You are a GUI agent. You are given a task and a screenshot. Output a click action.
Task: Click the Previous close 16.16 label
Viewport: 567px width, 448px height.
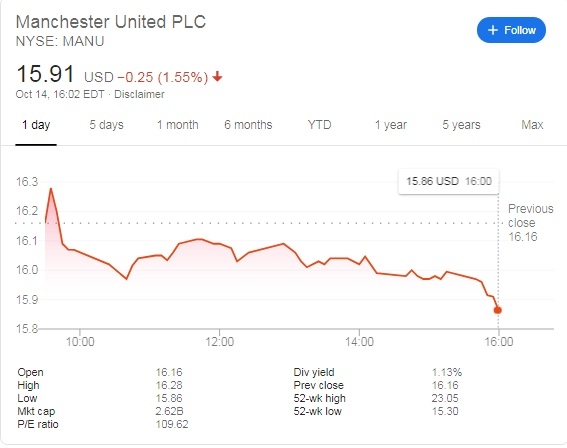click(530, 223)
